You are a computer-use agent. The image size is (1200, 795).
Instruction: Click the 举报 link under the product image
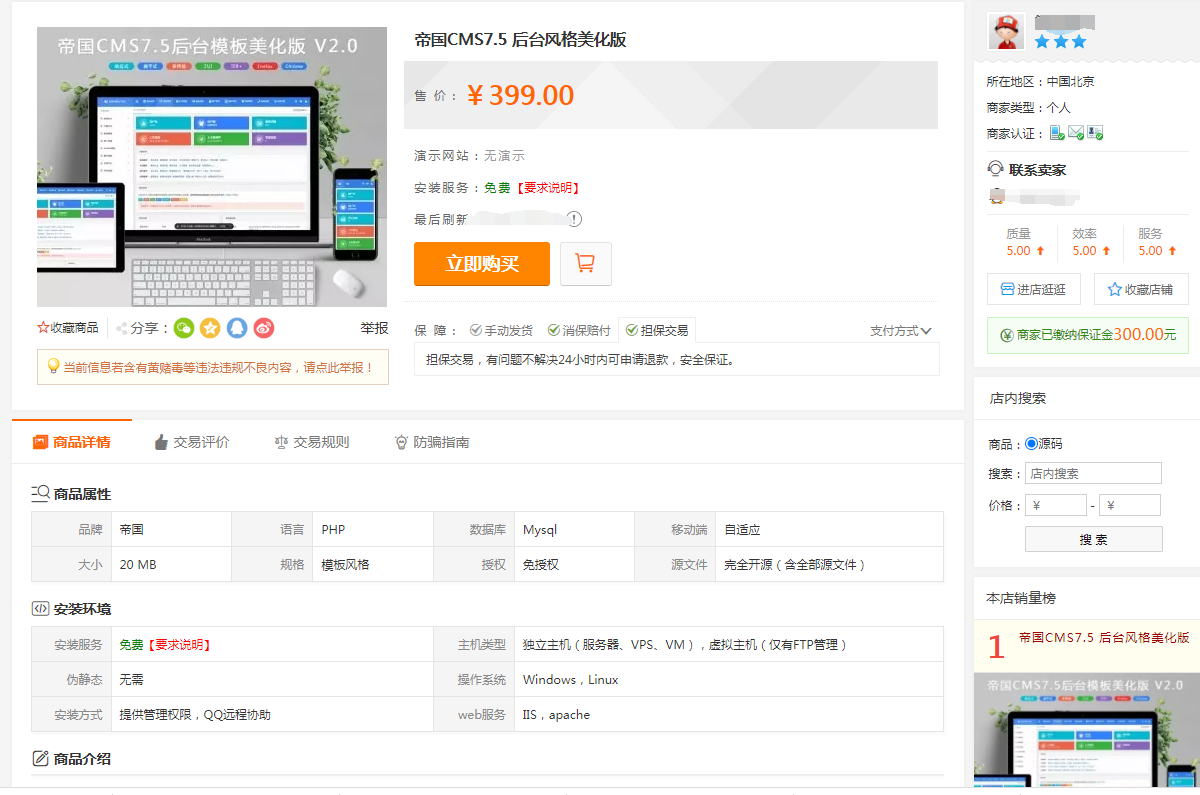pos(374,328)
